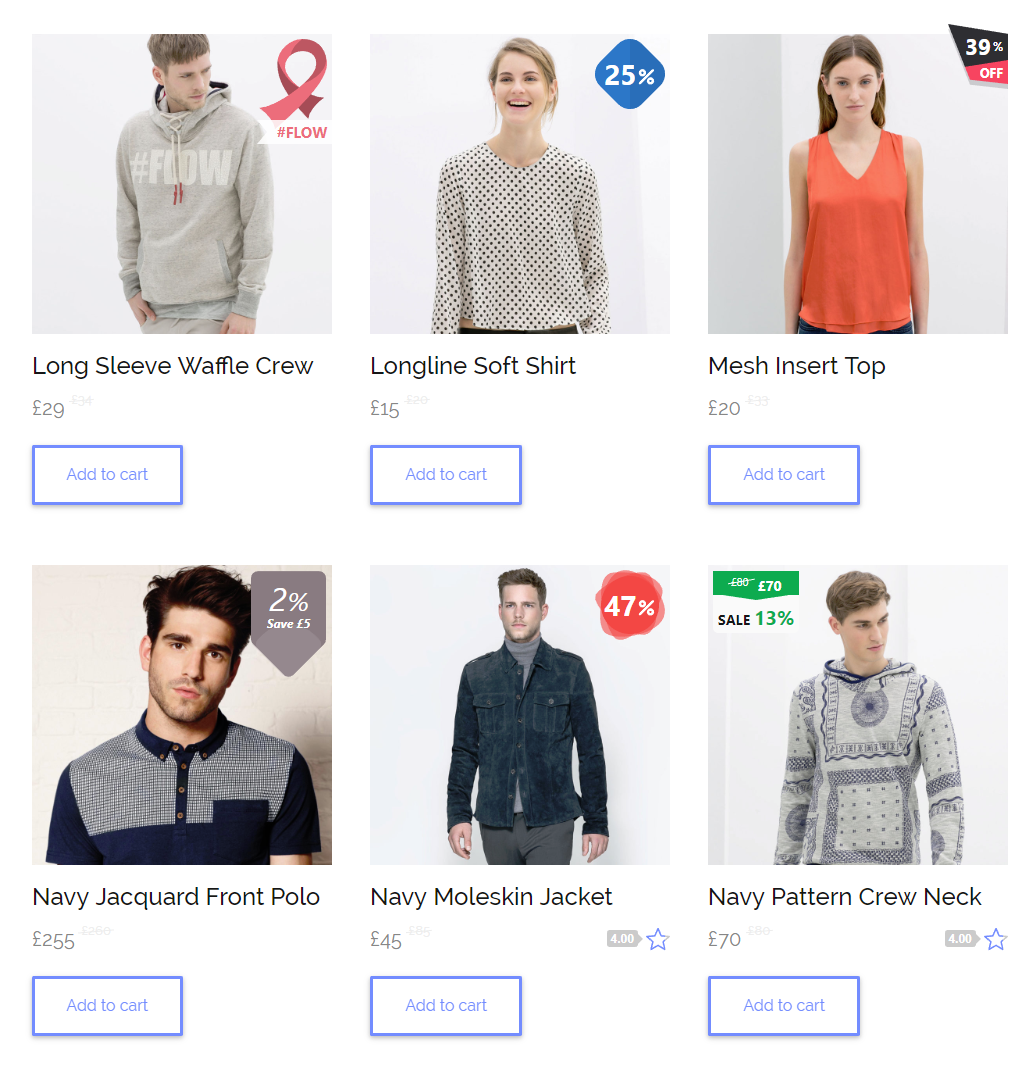The width and height of the screenshot is (1036, 1070).
Task: View the Navy Jacquard Front Polo product image
Action: pyautogui.click(x=182, y=714)
